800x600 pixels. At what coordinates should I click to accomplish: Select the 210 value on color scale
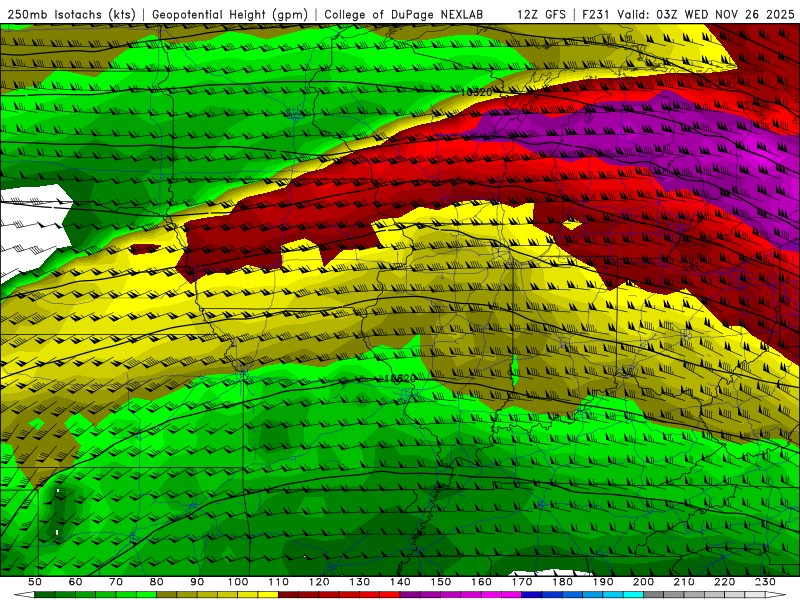(684, 582)
